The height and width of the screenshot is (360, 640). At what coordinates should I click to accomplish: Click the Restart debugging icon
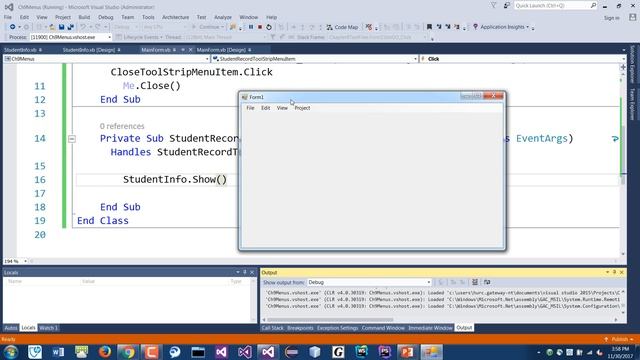pos(269,27)
